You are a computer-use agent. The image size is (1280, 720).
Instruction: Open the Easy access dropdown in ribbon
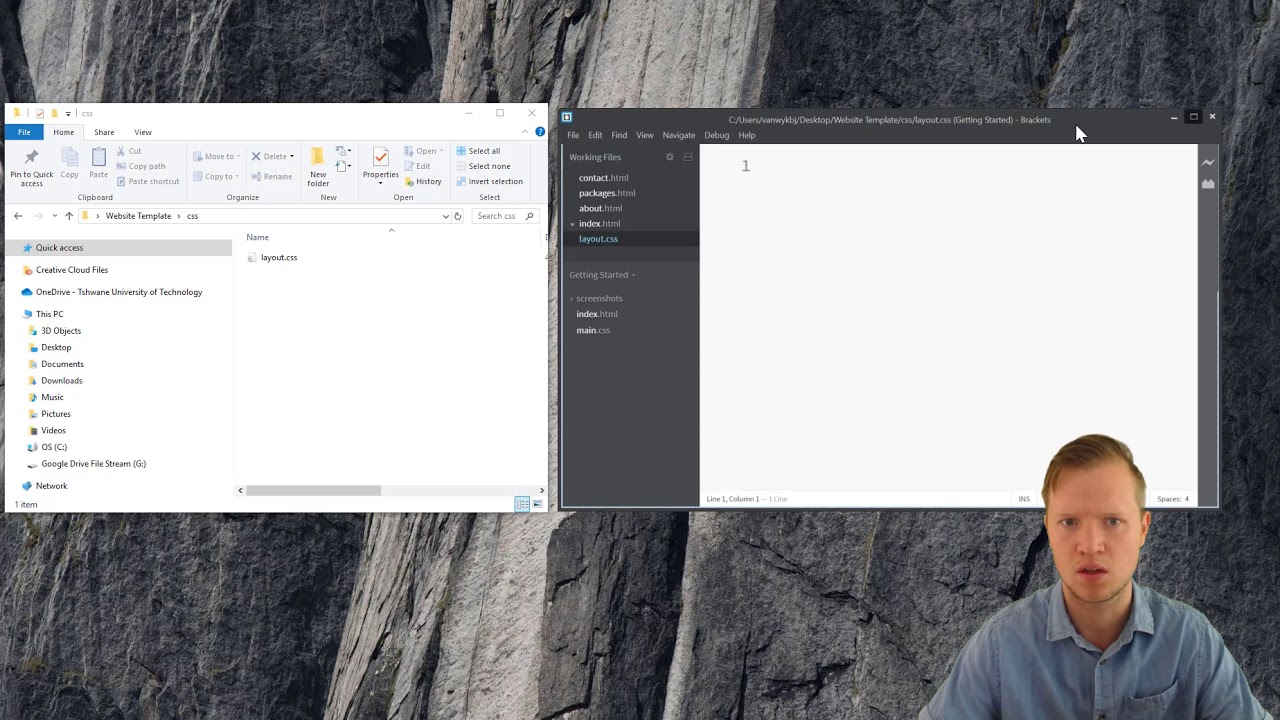(343, 166)
